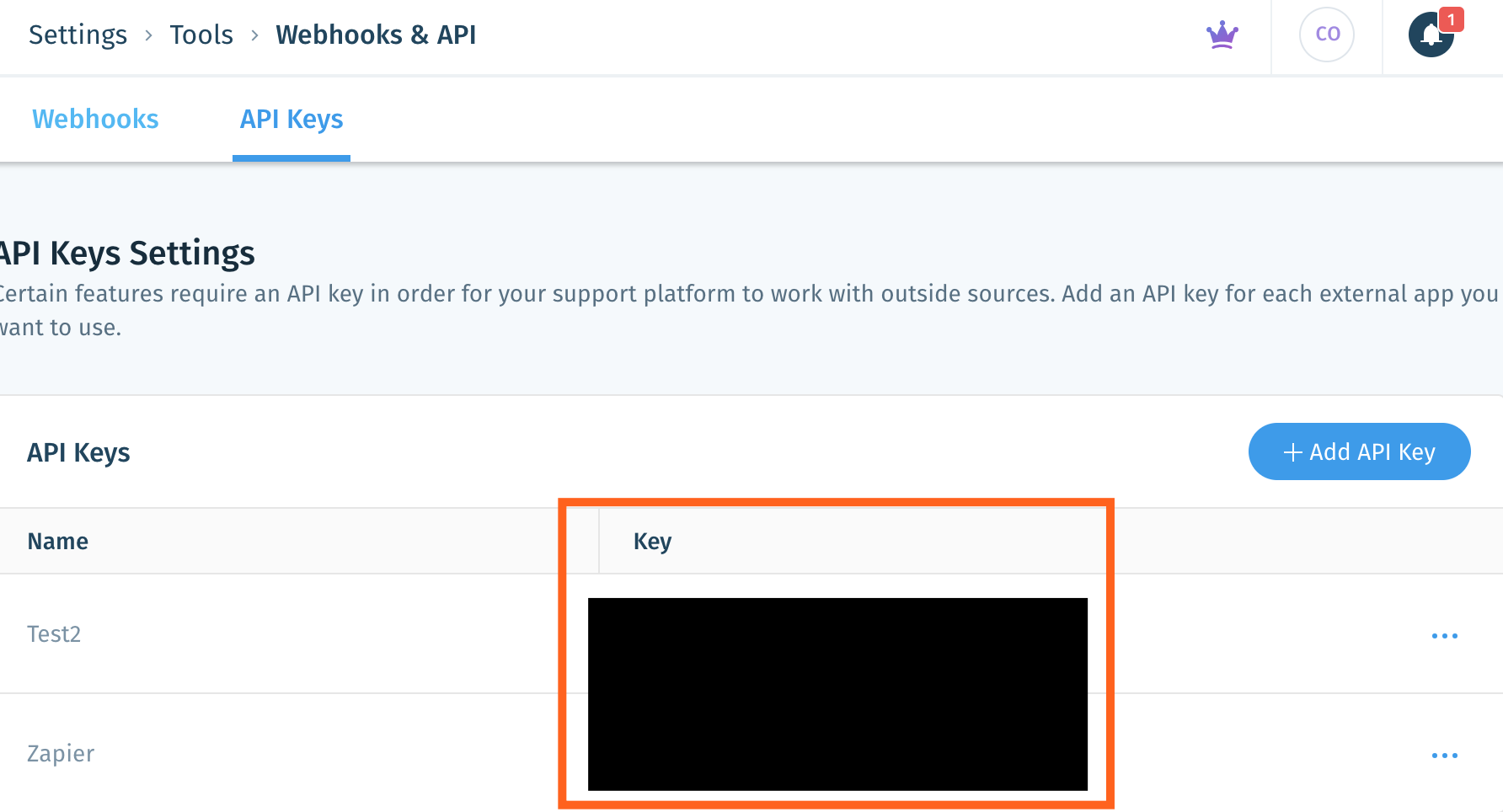
Task: Switch to the Webhooks tab
Action: pos(95,119)
